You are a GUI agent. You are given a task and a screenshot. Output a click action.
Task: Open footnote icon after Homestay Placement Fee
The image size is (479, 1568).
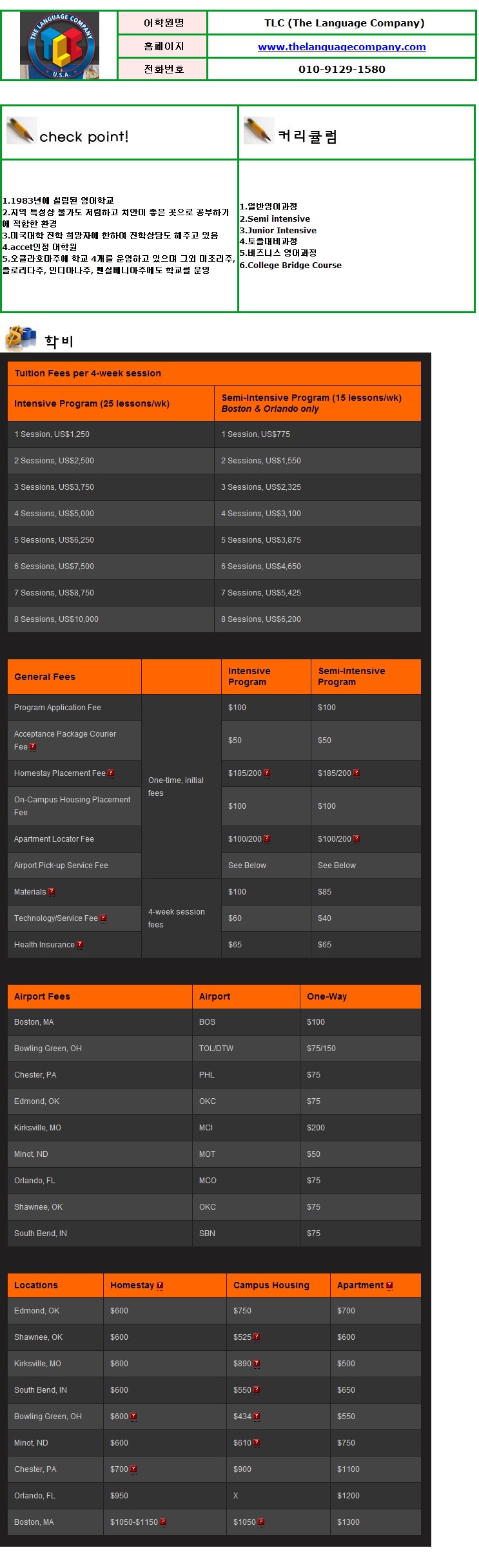111,773
